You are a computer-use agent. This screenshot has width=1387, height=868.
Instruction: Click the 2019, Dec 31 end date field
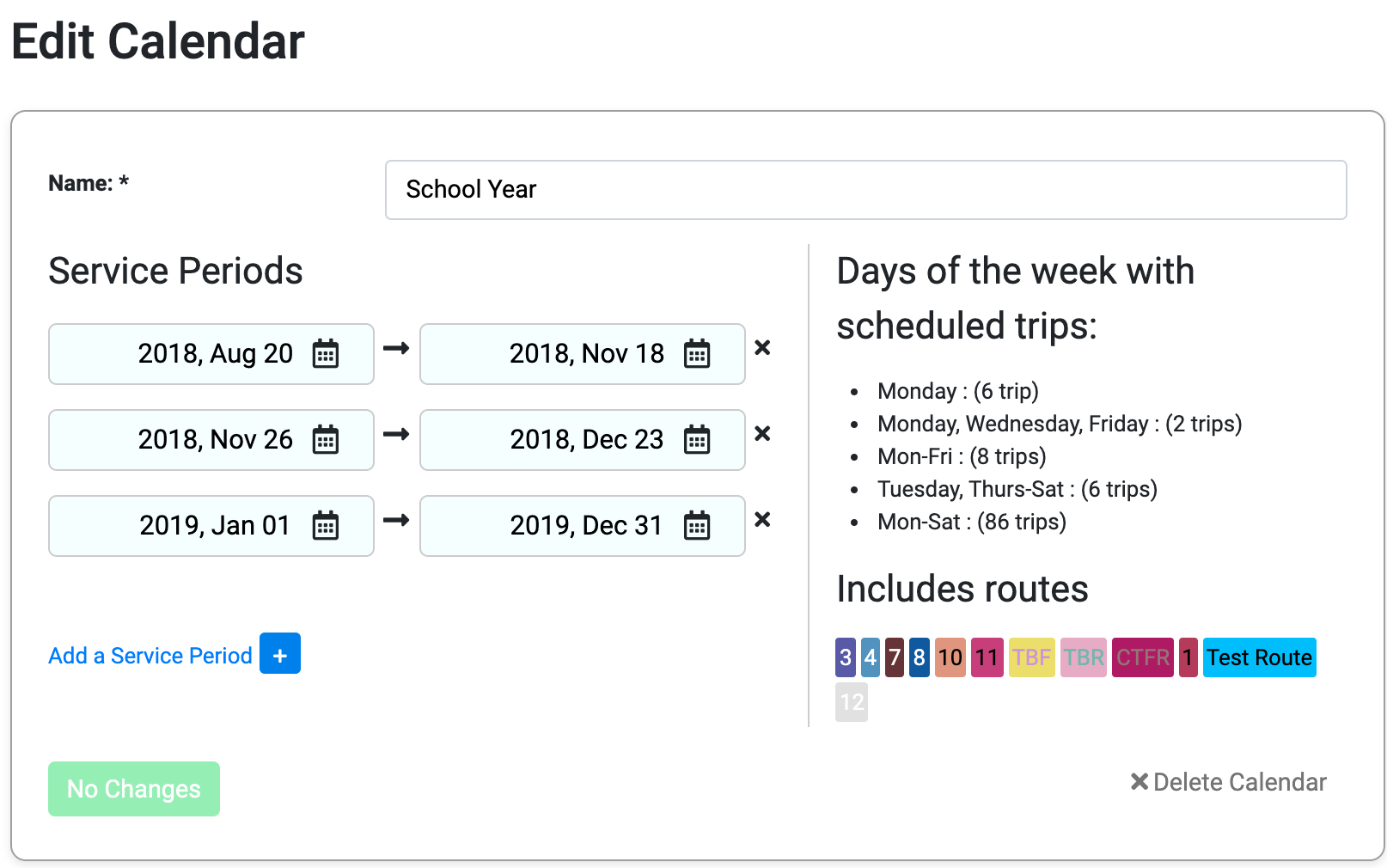tap(583, 526)
